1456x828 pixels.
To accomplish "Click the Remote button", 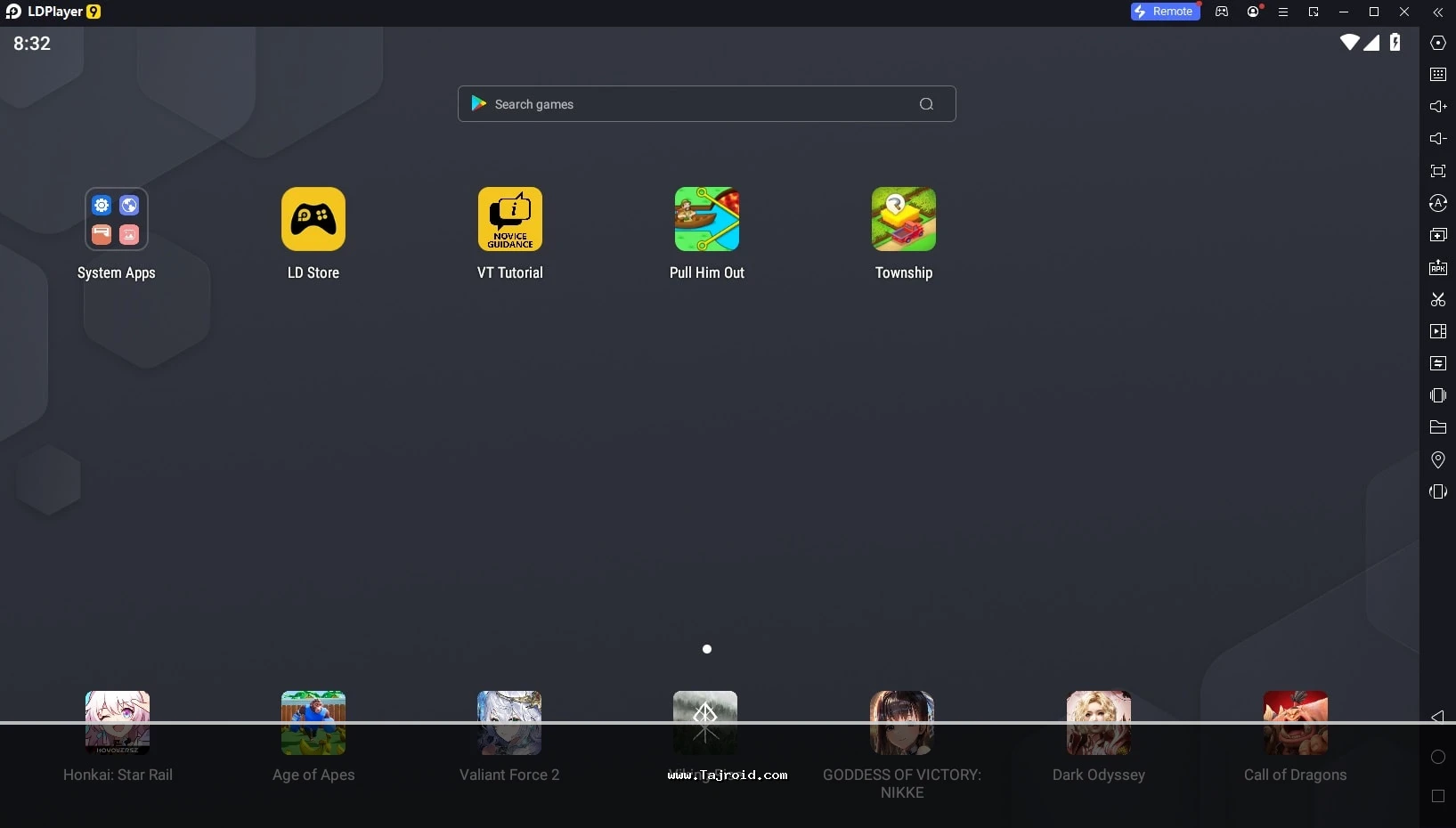I will click(x=1165, y=12).
